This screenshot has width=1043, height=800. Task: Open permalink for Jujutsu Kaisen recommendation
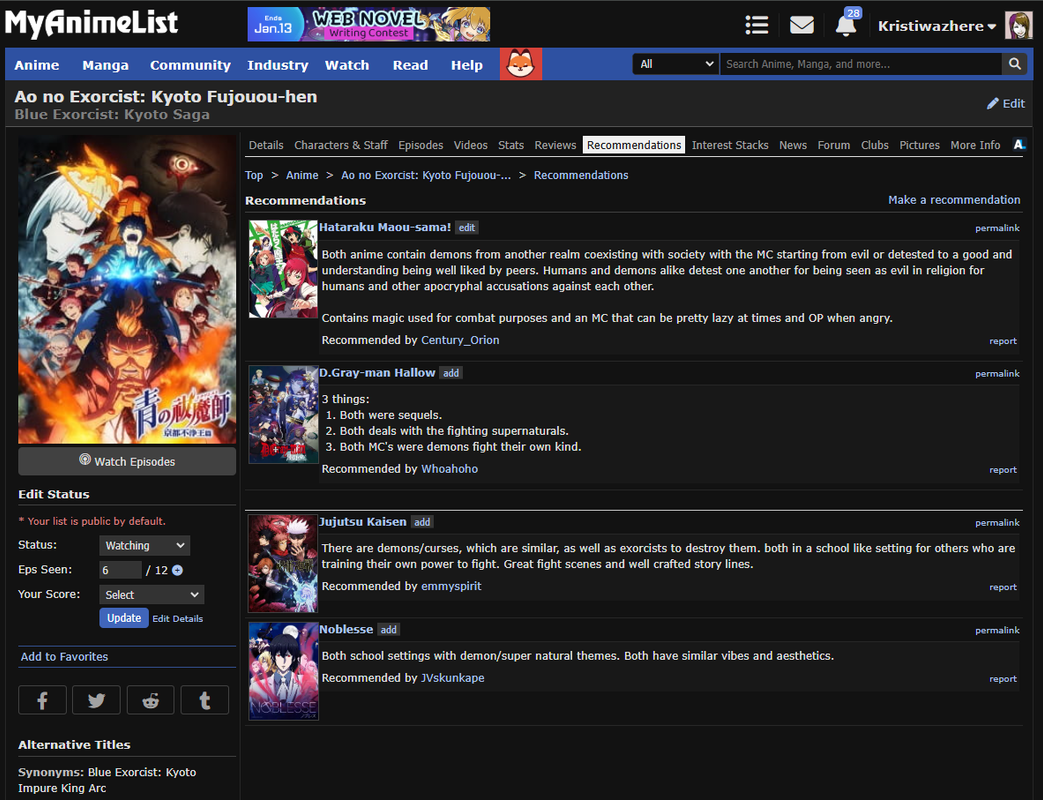pyautogui.click(x=997, y=523)
